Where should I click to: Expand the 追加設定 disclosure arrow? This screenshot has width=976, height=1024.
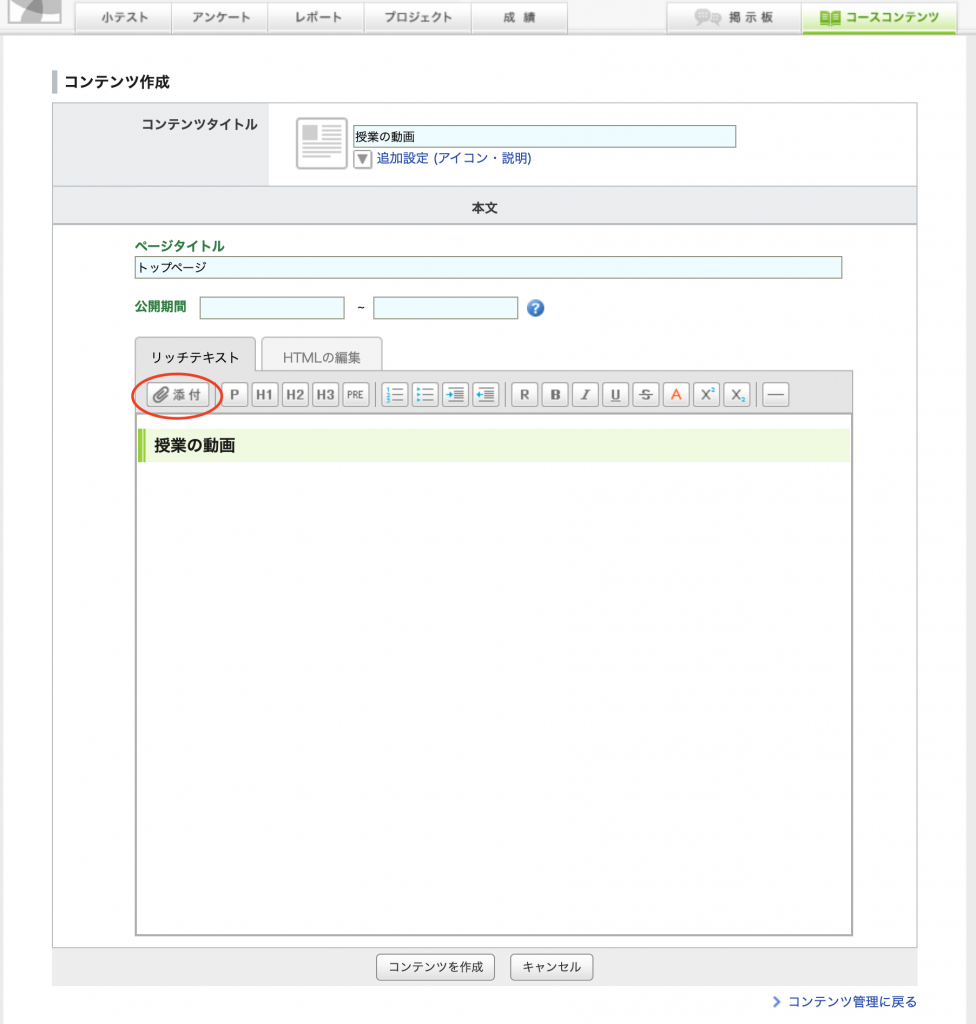click(363, 159)
